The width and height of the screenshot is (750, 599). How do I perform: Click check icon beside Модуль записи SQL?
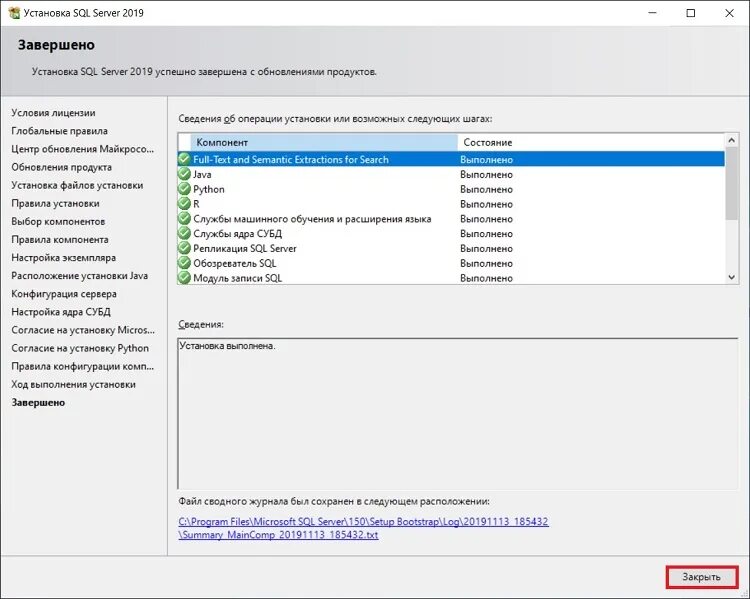click(x=184, y=277)
